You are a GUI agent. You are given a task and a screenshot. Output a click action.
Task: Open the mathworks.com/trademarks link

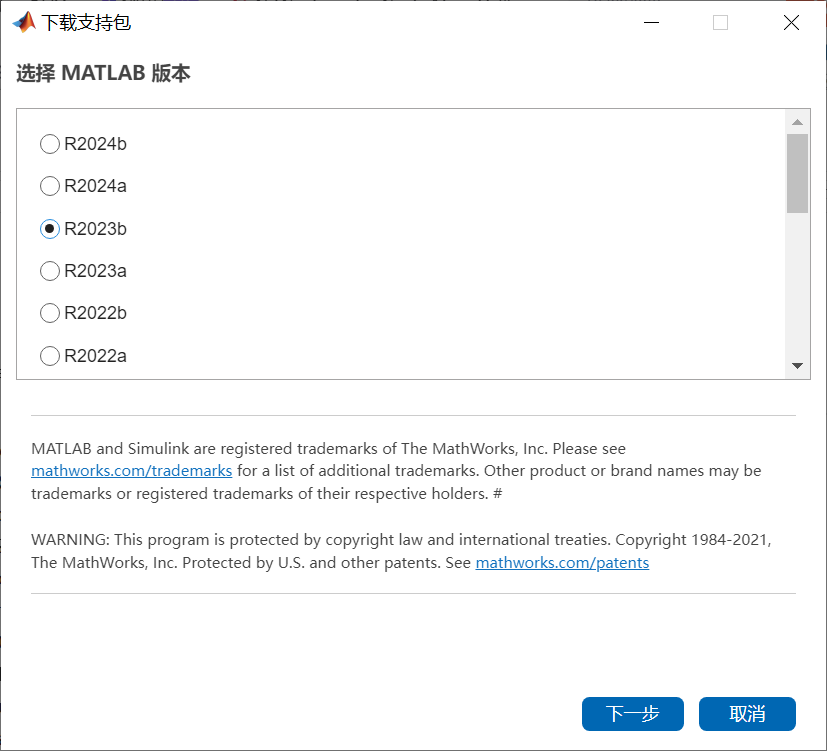[131, 470]
